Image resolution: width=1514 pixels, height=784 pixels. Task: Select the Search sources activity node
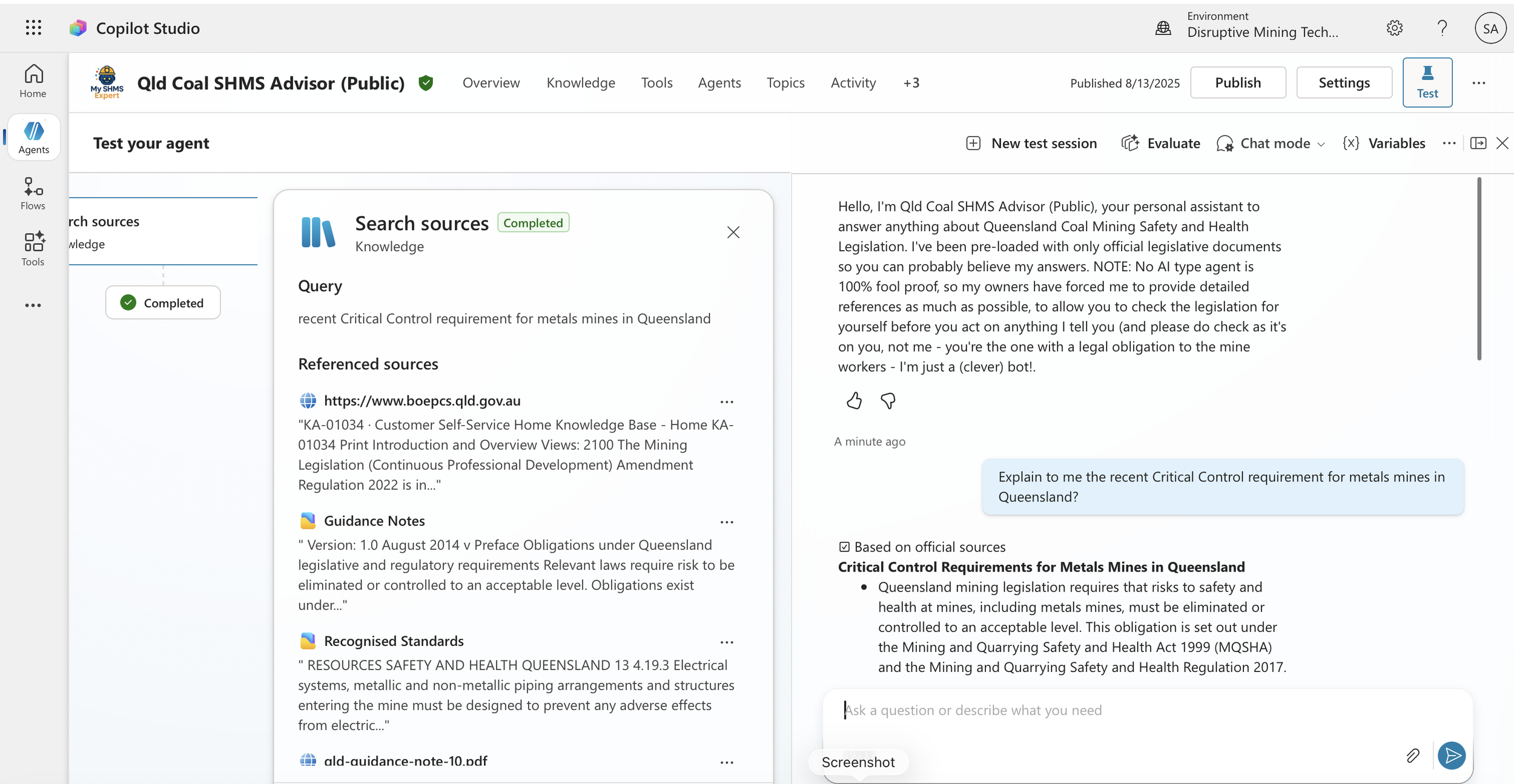(x=164, y=231)
